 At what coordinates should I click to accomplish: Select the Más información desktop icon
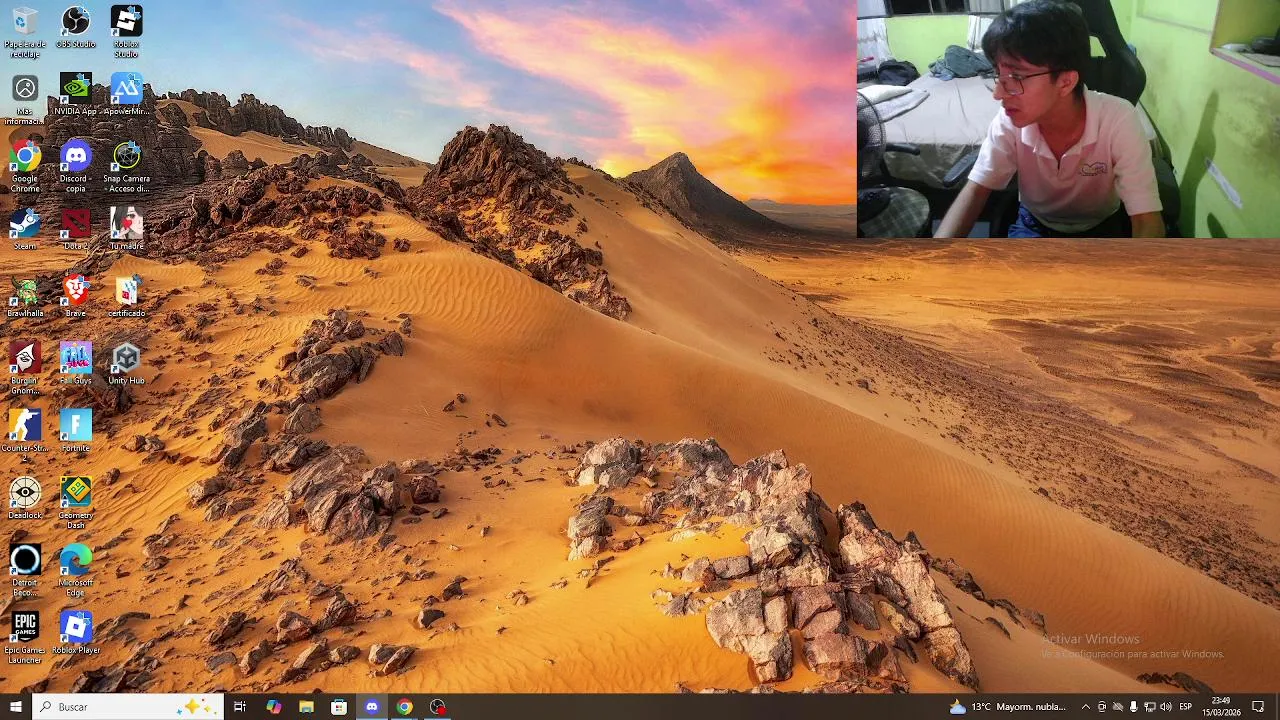click(x=25, y=100)
